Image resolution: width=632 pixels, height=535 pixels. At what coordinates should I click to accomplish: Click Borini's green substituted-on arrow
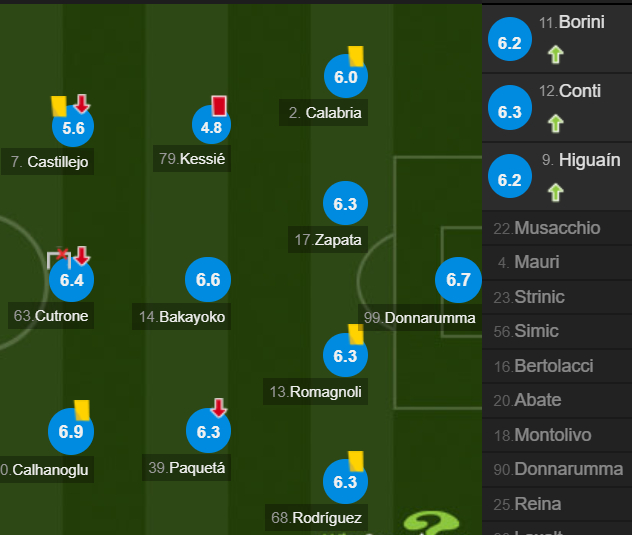coord(555,54)
